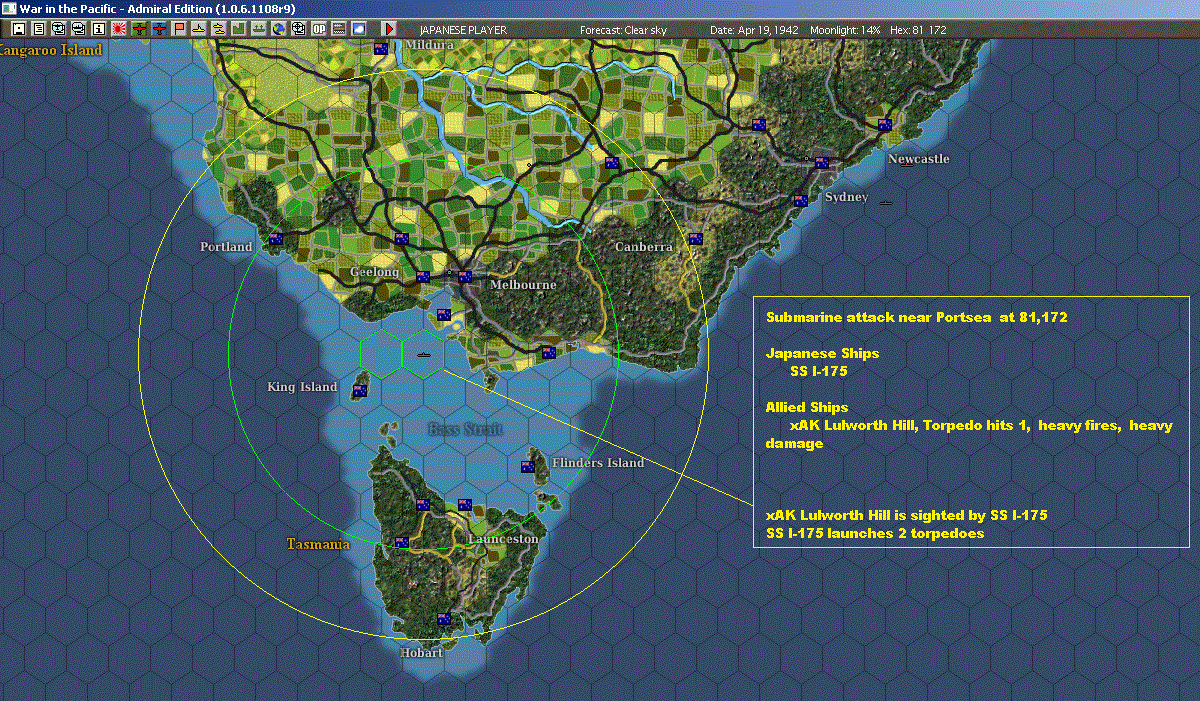Click the 'Allied Ships' heading in report
The width and height of the screenshot is (1200, 701).
pos(807,407)
